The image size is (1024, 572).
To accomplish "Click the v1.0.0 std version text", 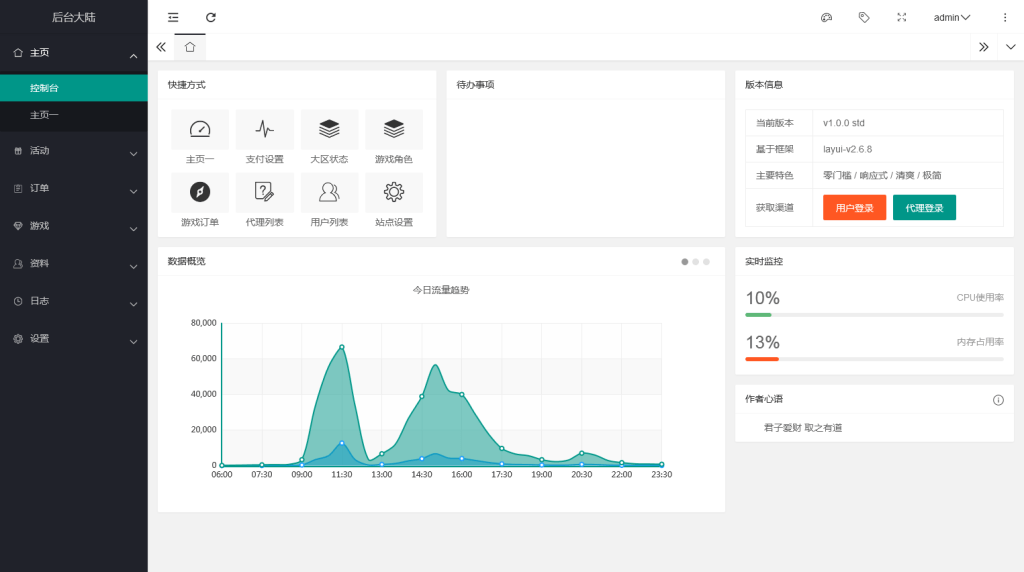I will [x=844, y=123].
